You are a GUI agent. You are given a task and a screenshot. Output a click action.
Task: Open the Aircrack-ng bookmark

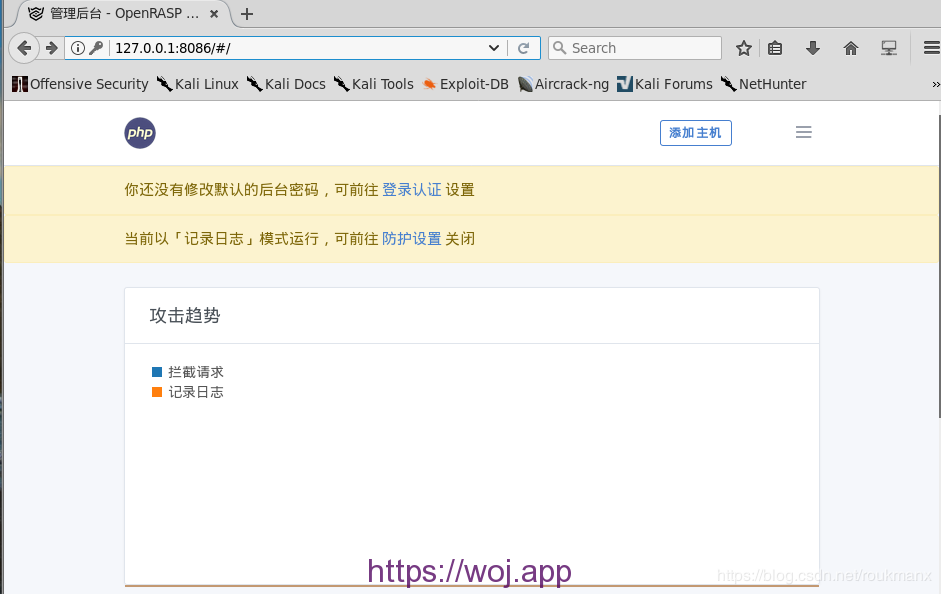pos(564,84)
